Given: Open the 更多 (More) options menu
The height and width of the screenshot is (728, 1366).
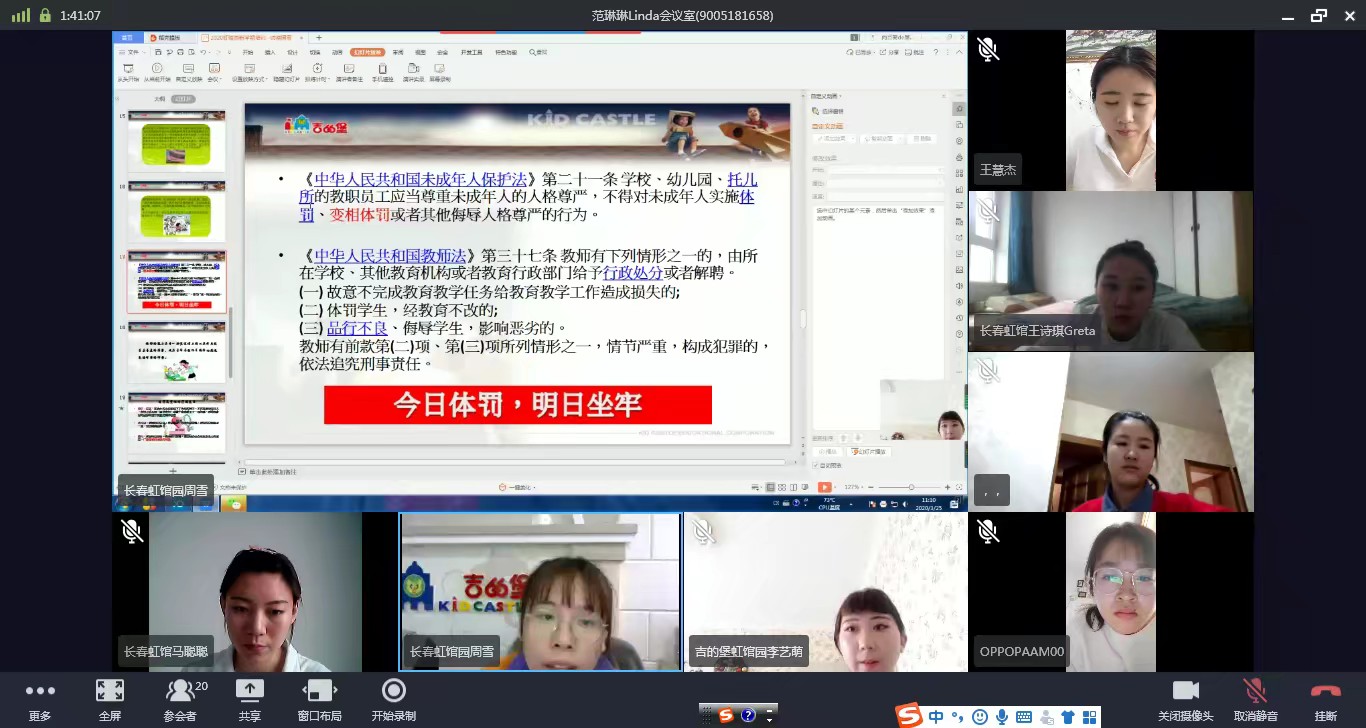Looking at the screenshot, I should tap(40, 699).
